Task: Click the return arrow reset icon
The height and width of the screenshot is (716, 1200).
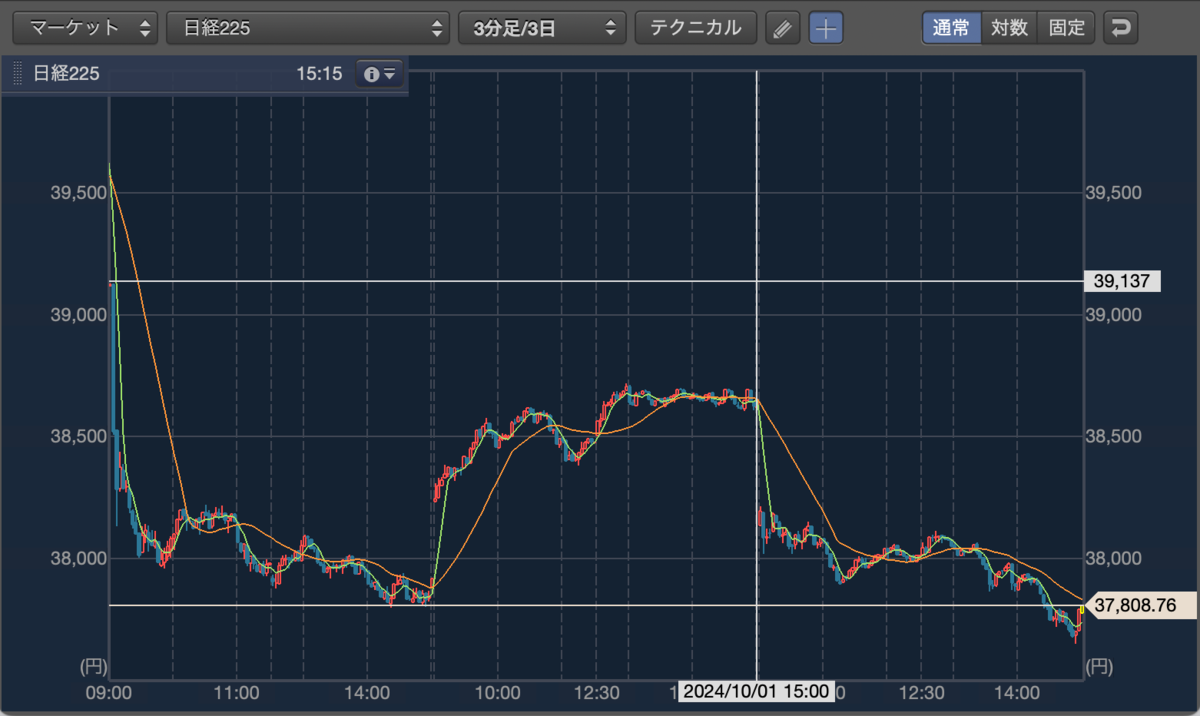Action: [1121, 28]
